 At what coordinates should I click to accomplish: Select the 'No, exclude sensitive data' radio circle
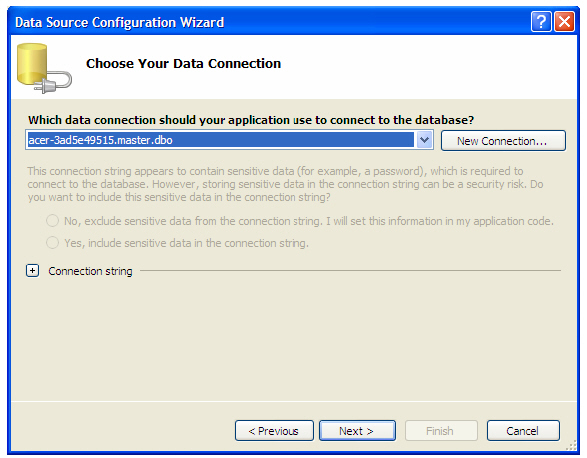(52, 221)
